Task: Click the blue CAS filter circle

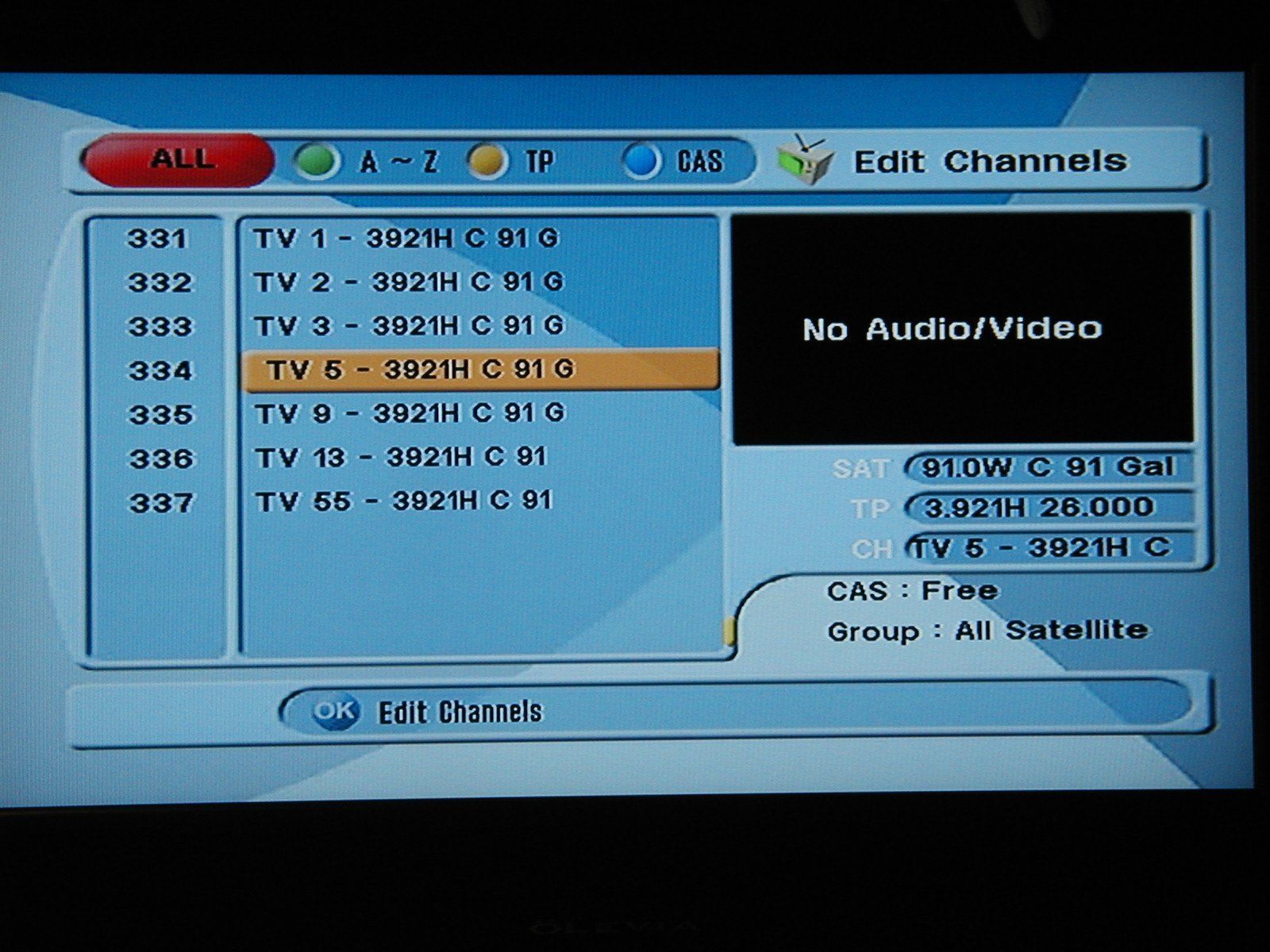Action: click(x=641, y=161)
